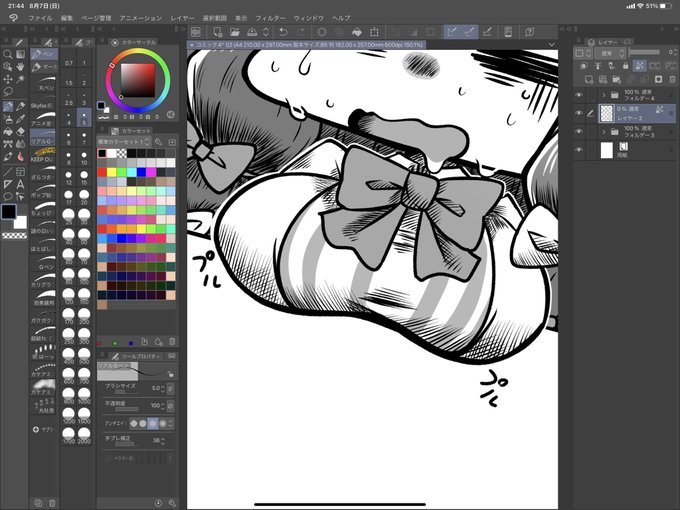This screenshot has height=510, width=680.
Task: Click the CLIP STUDIO launch icon in command bar
Action: click(196, 32)
